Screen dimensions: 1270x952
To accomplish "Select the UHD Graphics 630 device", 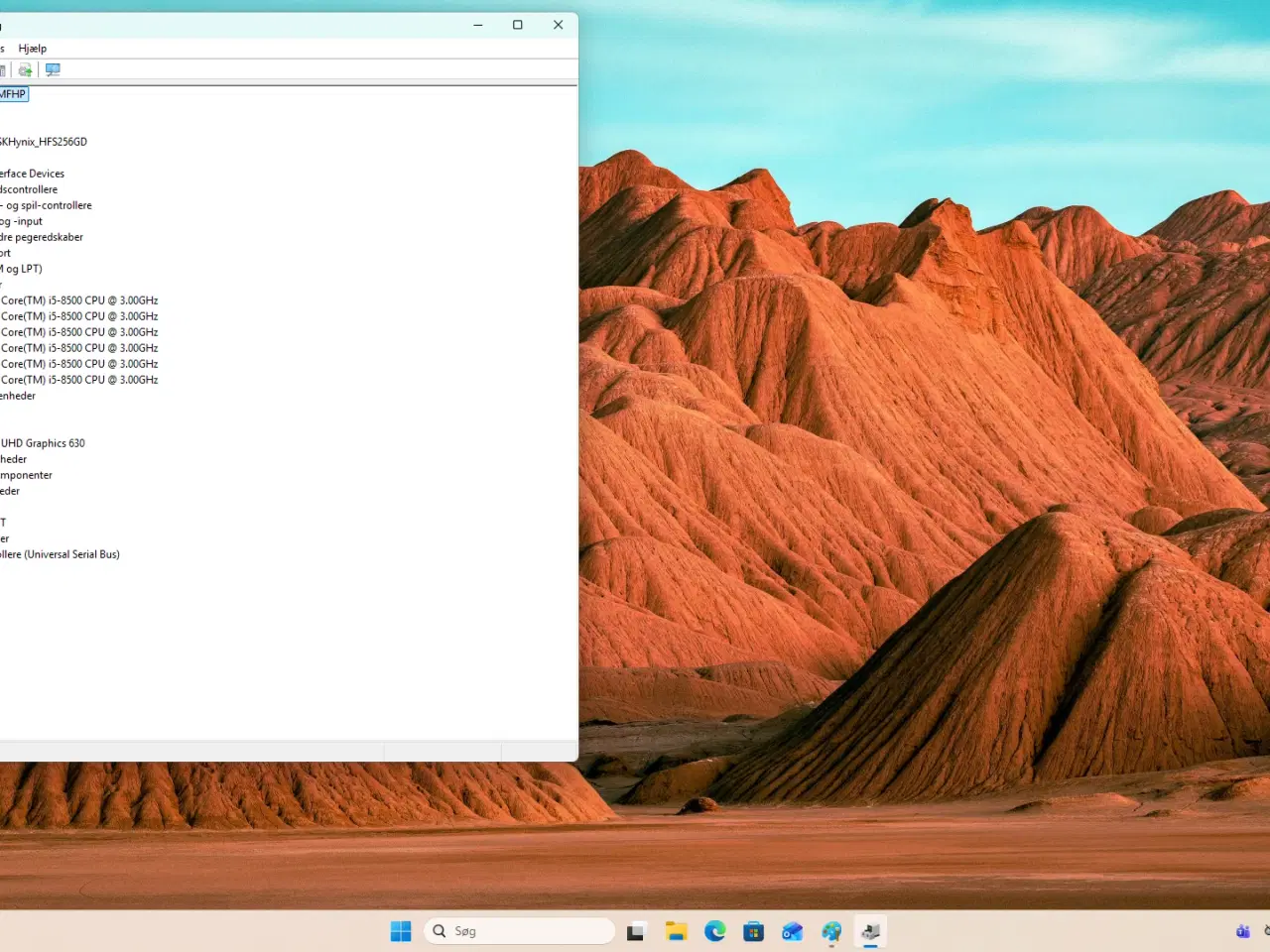I will pyautogui.click(x=44, y=442).
